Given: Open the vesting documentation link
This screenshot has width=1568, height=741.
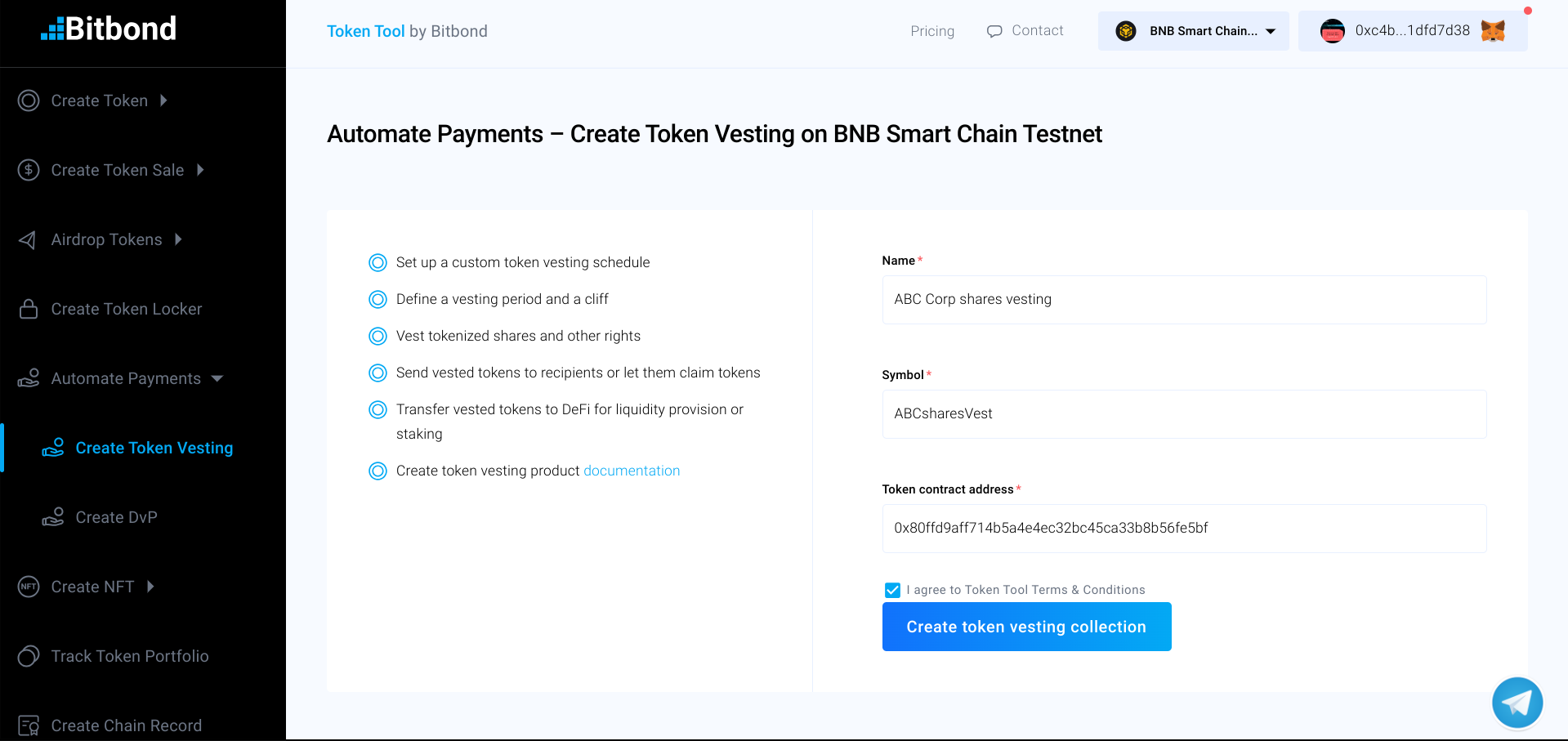Looking at the screenshot, I should coord(631,471).
